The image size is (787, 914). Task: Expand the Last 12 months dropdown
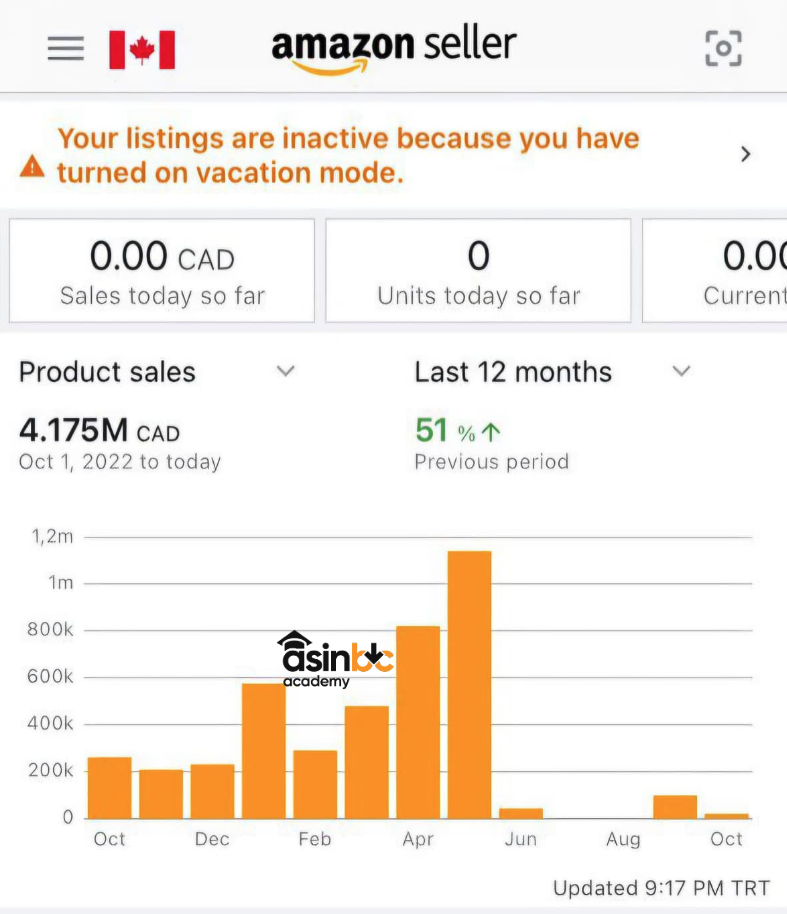[x=681, y=371]
